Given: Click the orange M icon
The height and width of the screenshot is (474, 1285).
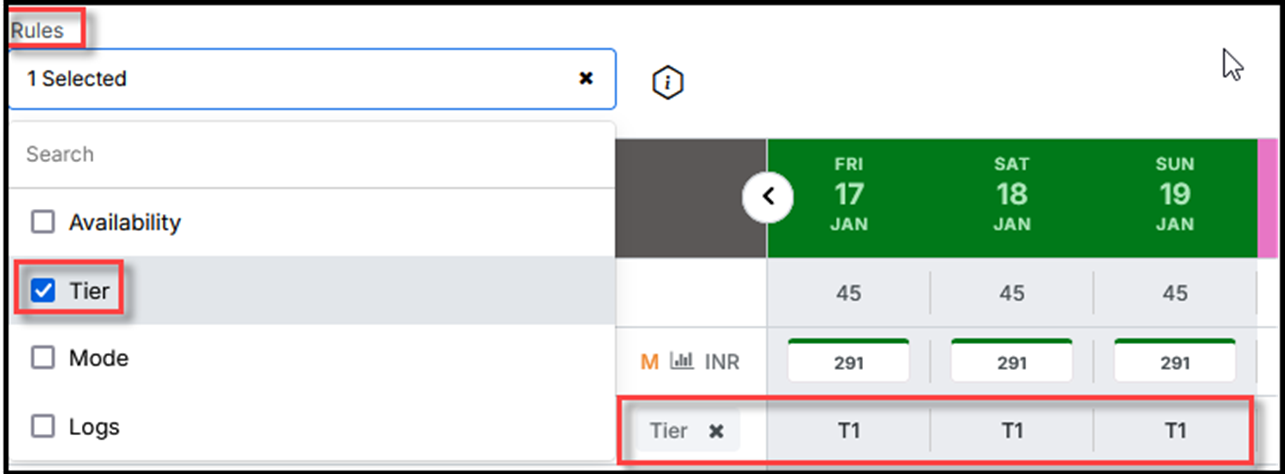Looking at the screenshot, I should (x=650, y=362).
